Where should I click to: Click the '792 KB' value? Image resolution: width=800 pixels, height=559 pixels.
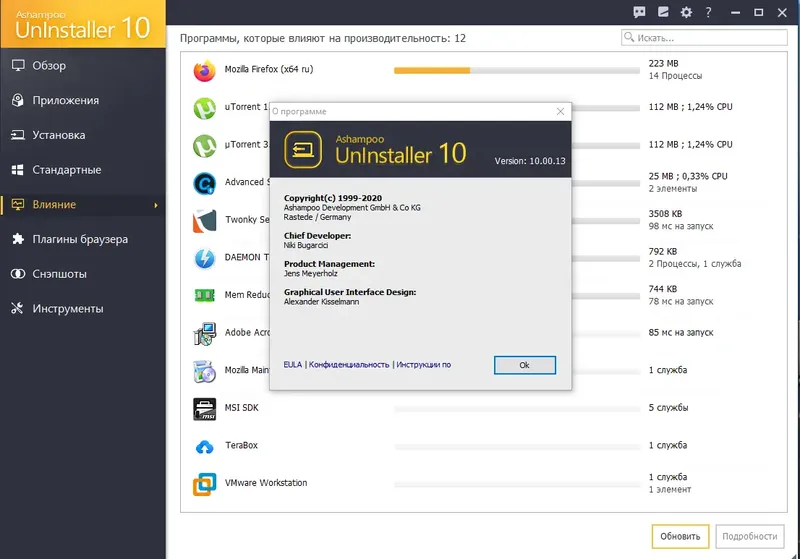(x=663, y=251)
